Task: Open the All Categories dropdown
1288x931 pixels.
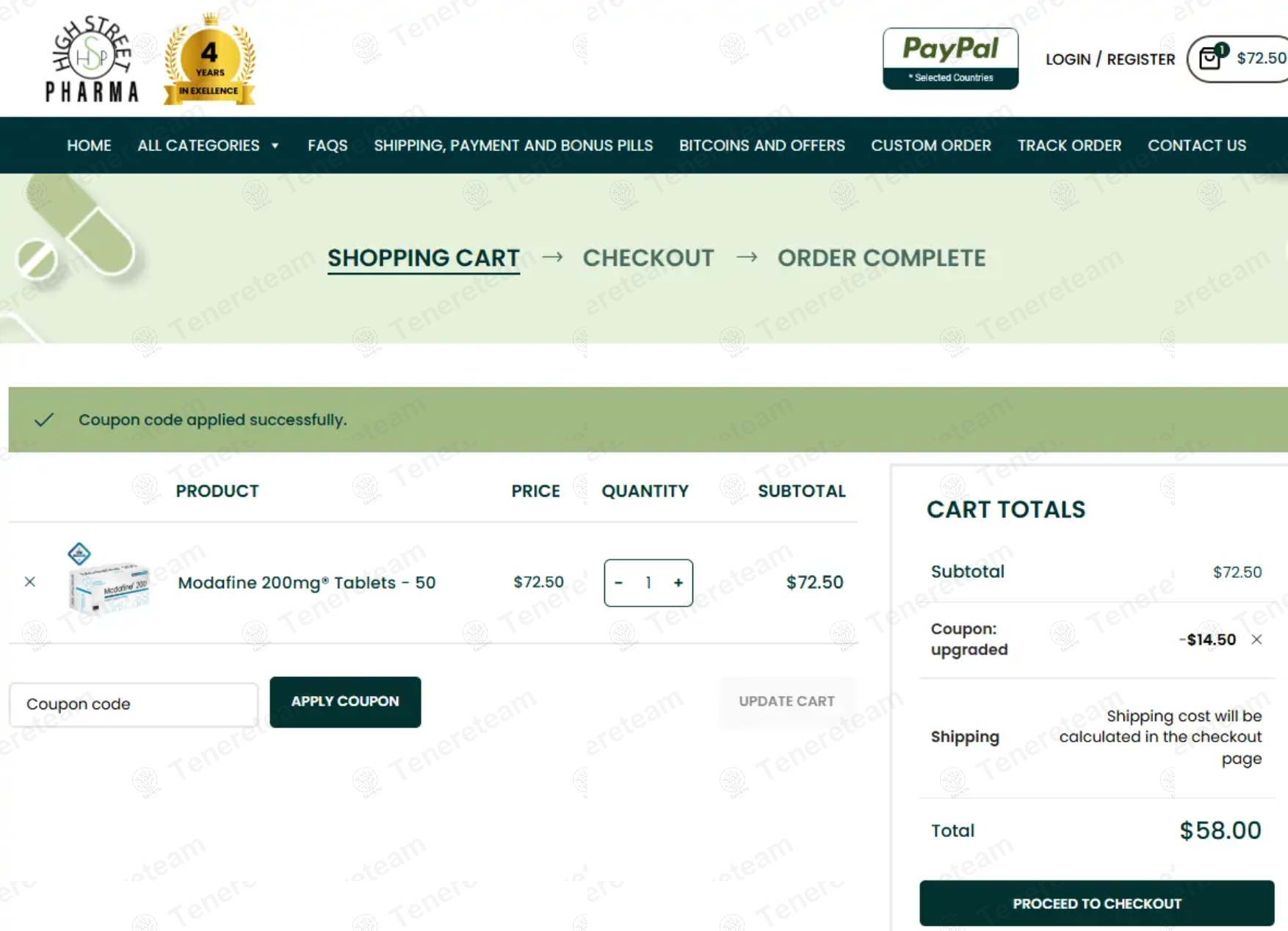Action: 199,145
